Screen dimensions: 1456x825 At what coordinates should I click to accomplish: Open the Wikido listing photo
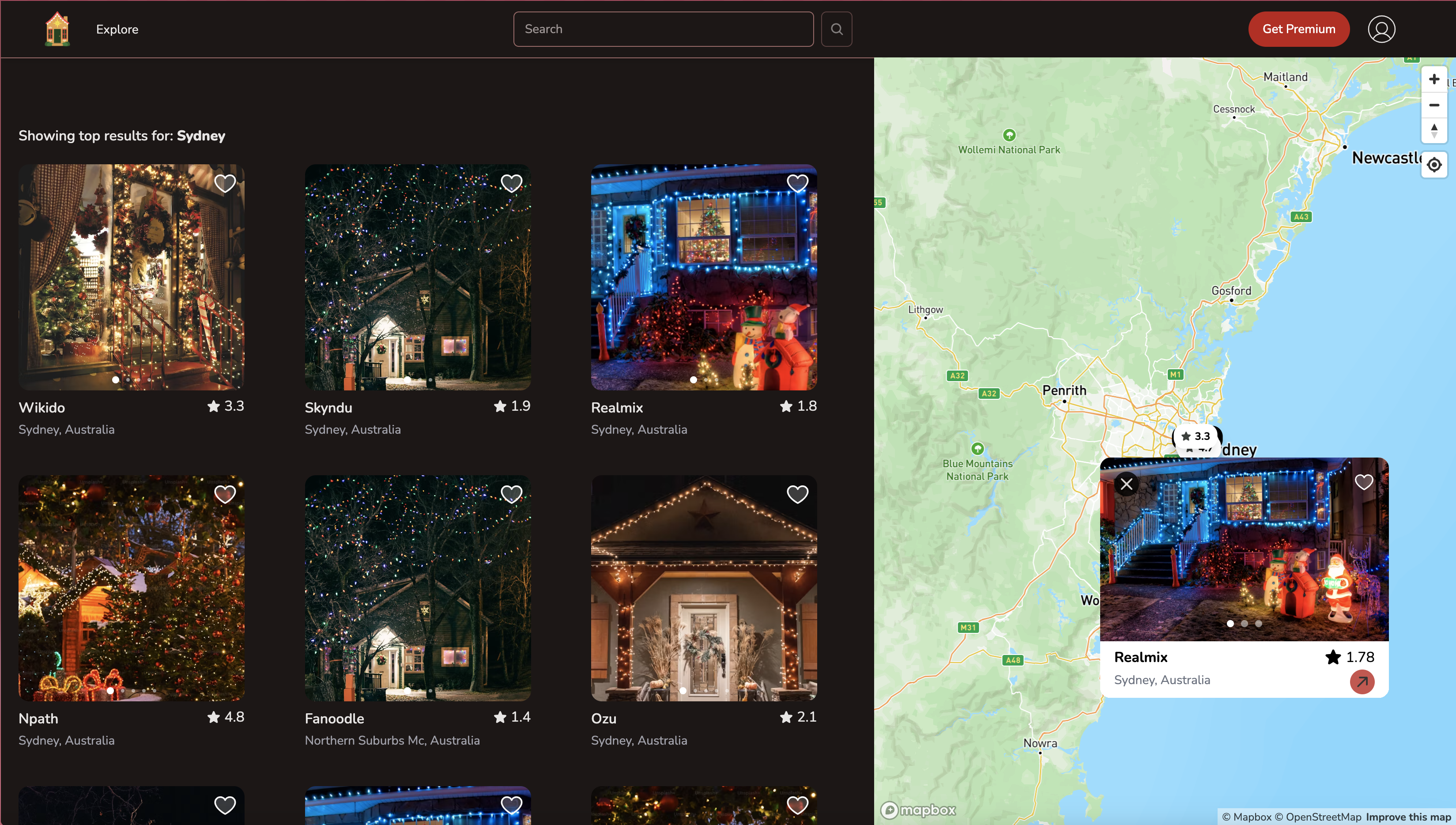pyautogui.click(x=132, y=277)
